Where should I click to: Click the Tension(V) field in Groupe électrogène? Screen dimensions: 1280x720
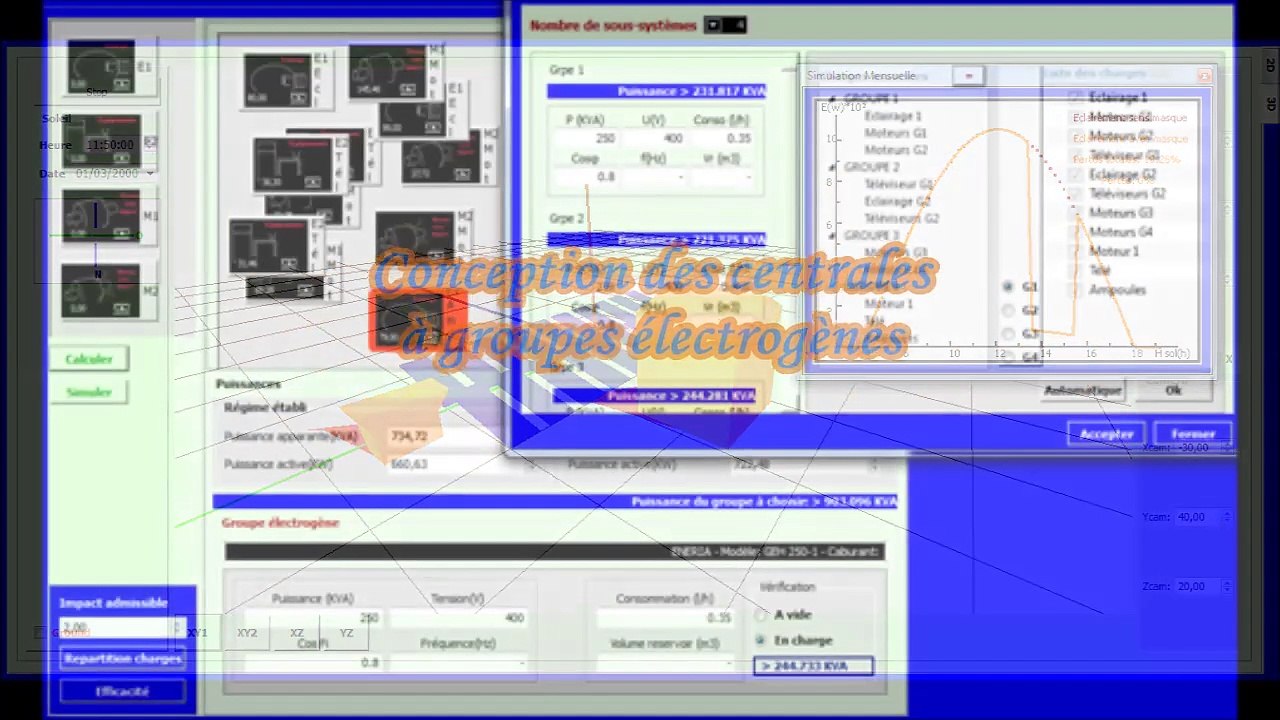click(458, 618)
